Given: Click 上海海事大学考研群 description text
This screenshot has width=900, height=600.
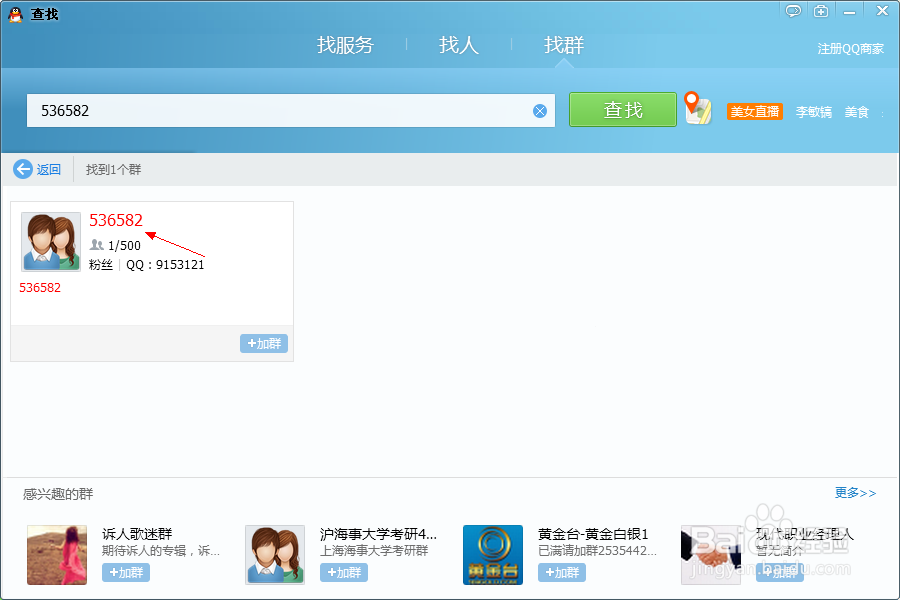Looking at the screenshot, I should pyautogui.click(x=374, y=551).
